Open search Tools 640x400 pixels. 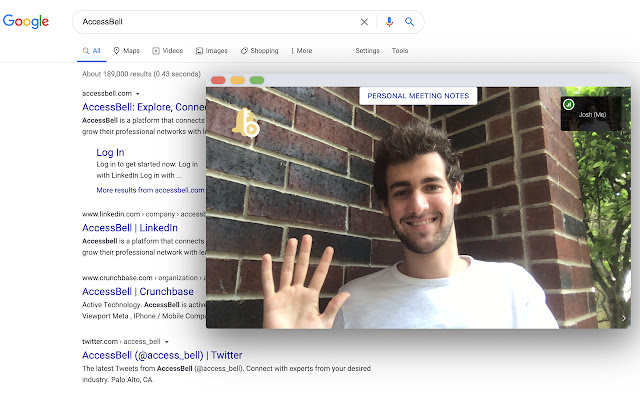coord(400,51)
